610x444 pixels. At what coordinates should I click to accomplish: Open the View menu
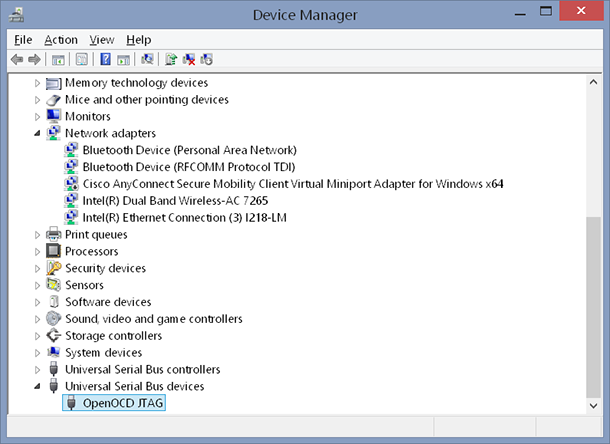click(x=101, y=39)
